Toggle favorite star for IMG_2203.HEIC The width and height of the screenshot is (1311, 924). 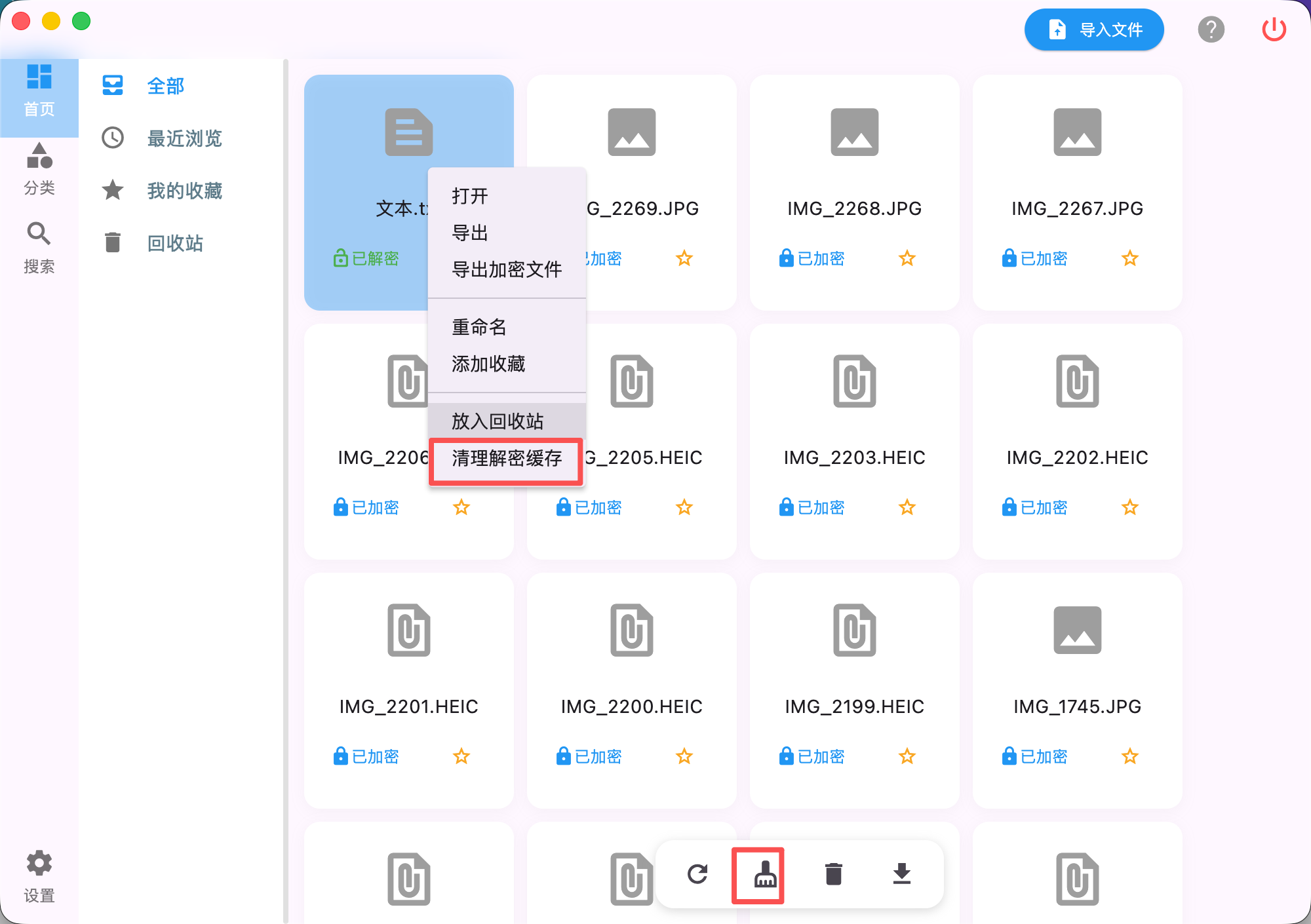point(907,507)
